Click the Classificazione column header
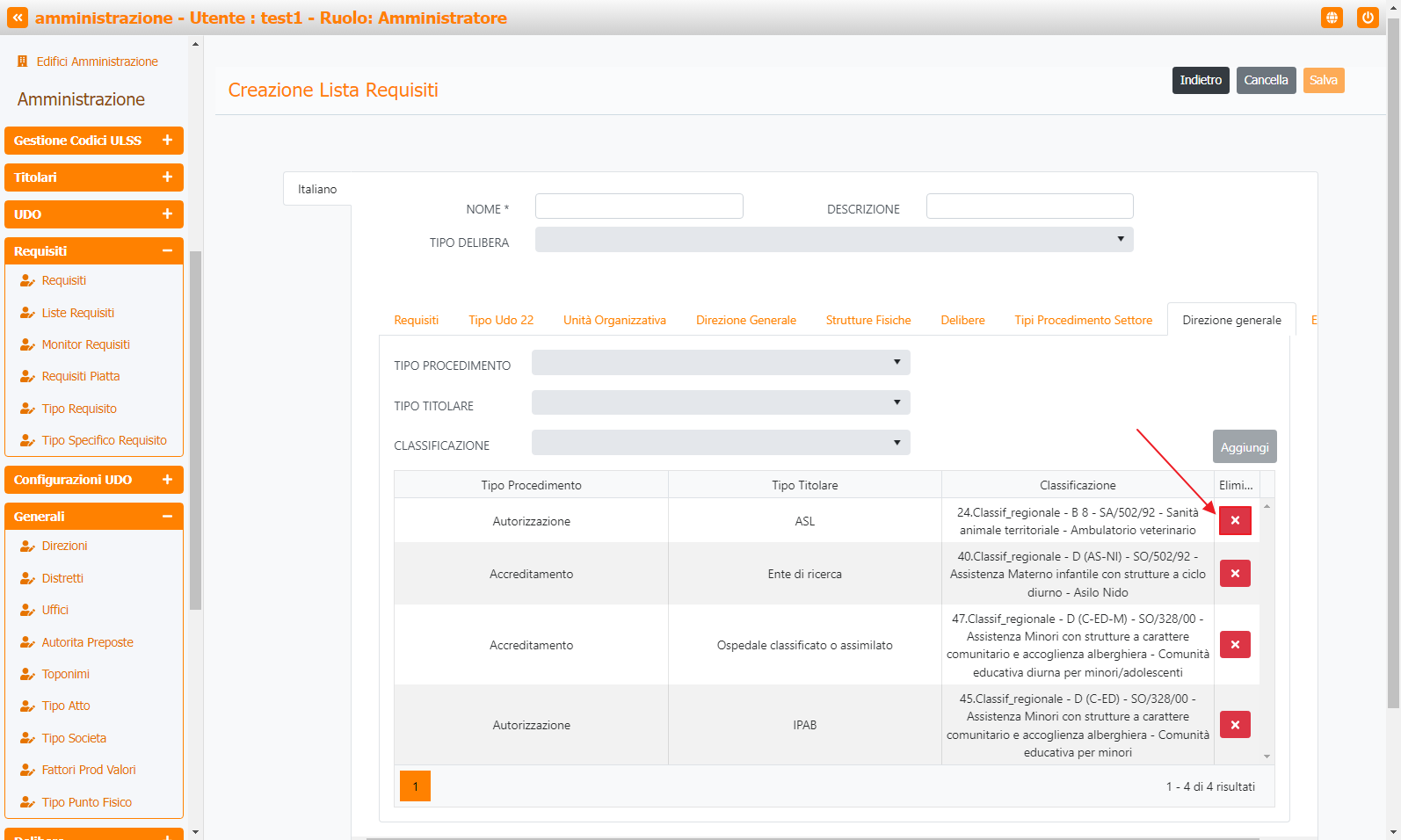This screenshot has height=840, width=1401. 1078,485
